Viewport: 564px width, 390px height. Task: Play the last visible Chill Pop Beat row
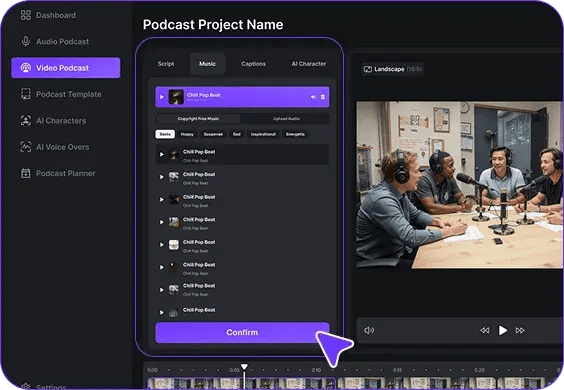click(162, 312)
